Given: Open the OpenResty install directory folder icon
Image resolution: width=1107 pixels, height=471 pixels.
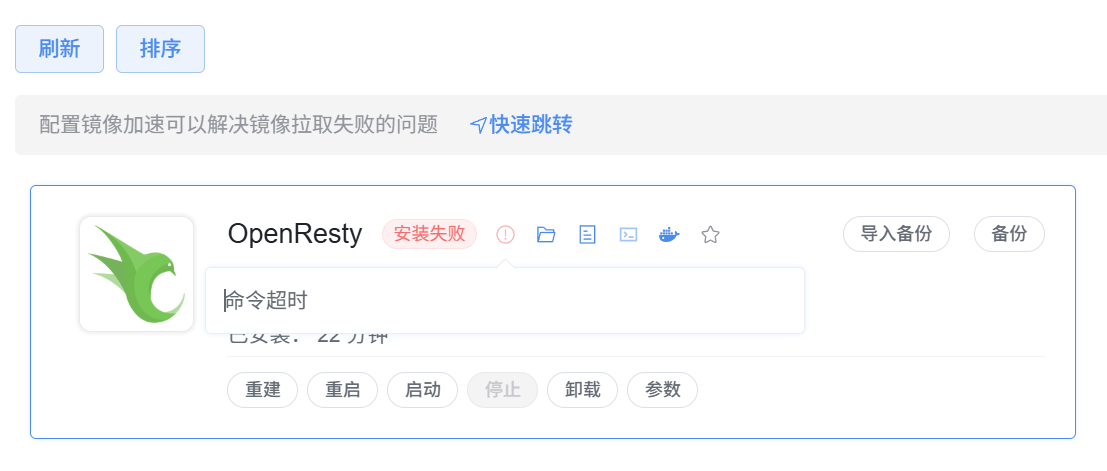Looking at the screenshot, I should (546, 235).
